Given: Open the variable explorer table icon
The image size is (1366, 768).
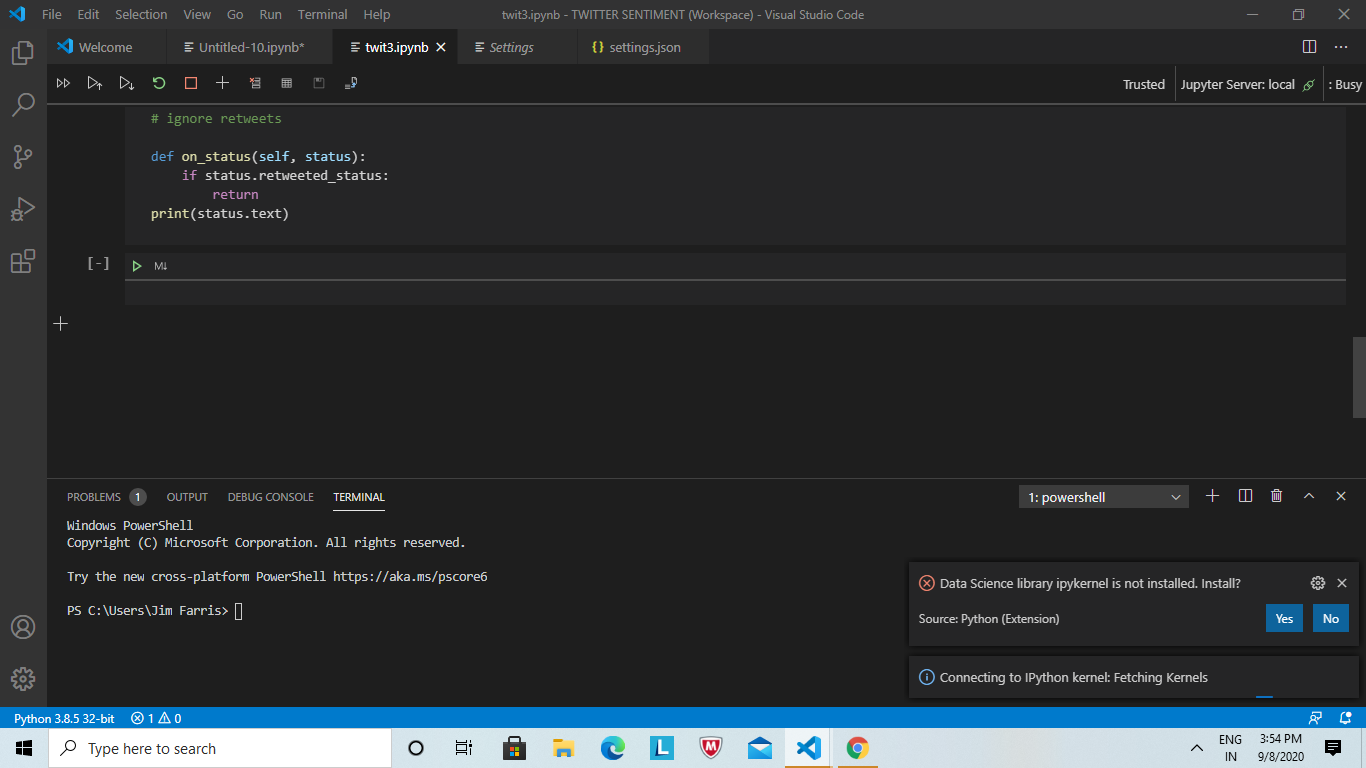Looking at the screenshot, I should tap(287, 84).
